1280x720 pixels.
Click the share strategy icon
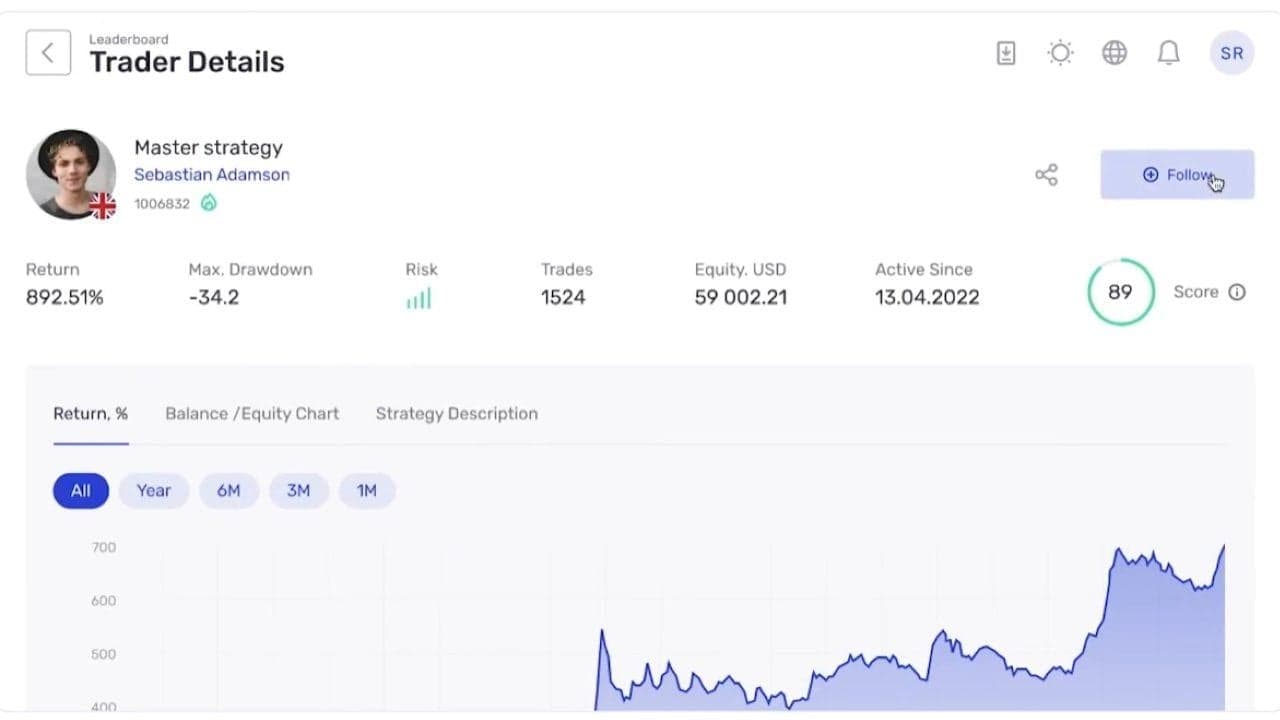point(1046,175)
